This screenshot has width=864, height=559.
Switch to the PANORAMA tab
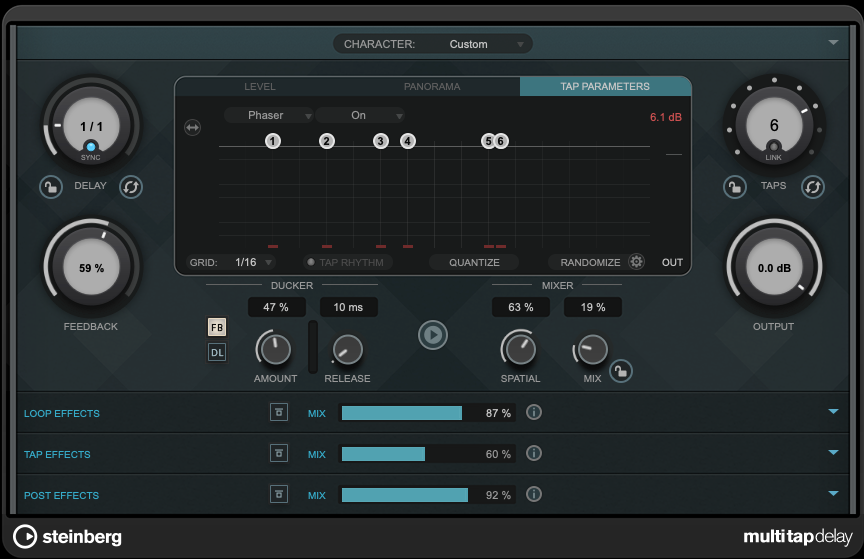432,87
